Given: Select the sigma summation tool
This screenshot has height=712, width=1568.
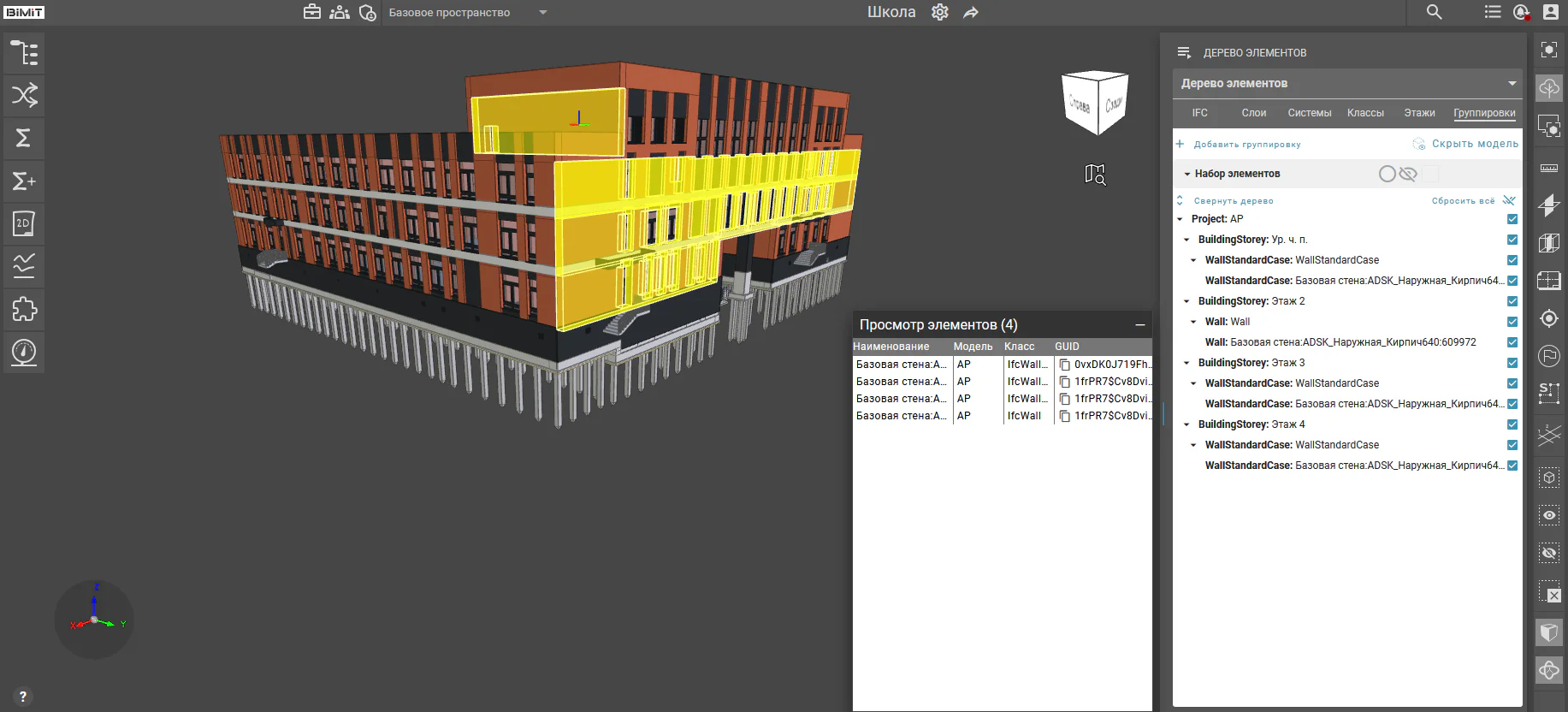Looking at the screenshot, I should pyautogui.click(x=24, y=138).
